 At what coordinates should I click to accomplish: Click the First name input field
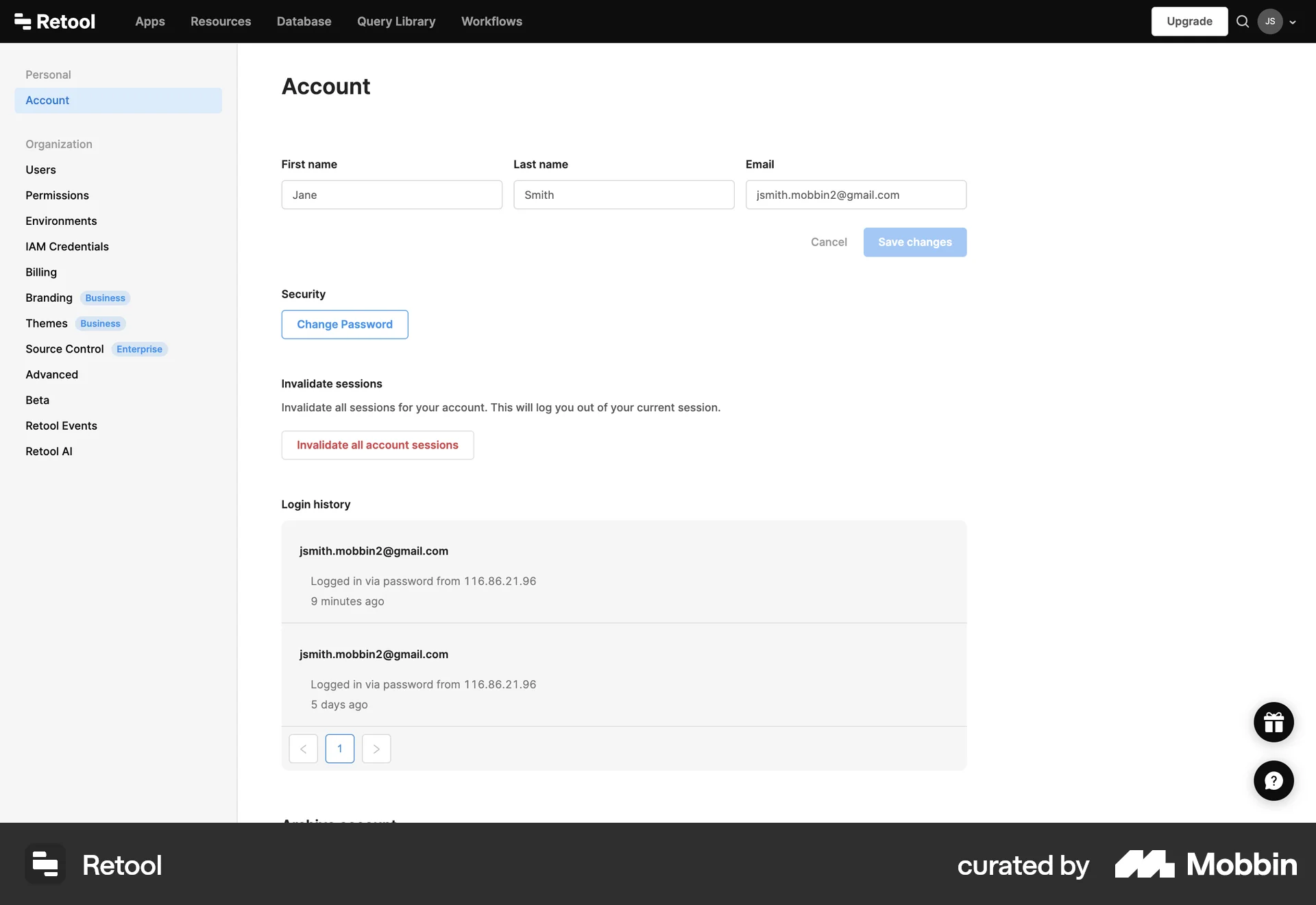coord(391,195)
